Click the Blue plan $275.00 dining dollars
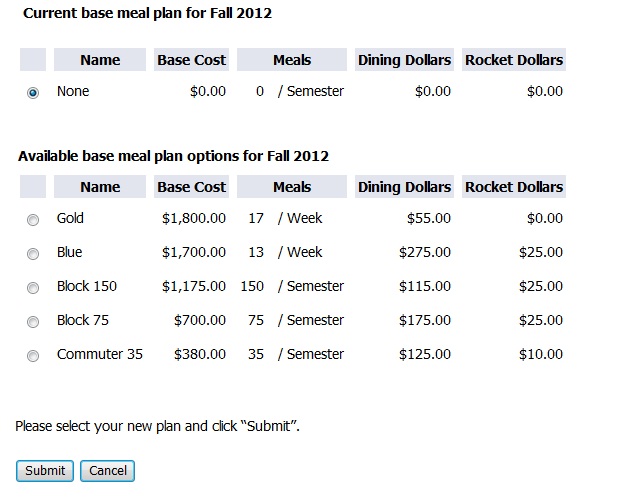This screenshot has height=497, width=630. [425, 252]
